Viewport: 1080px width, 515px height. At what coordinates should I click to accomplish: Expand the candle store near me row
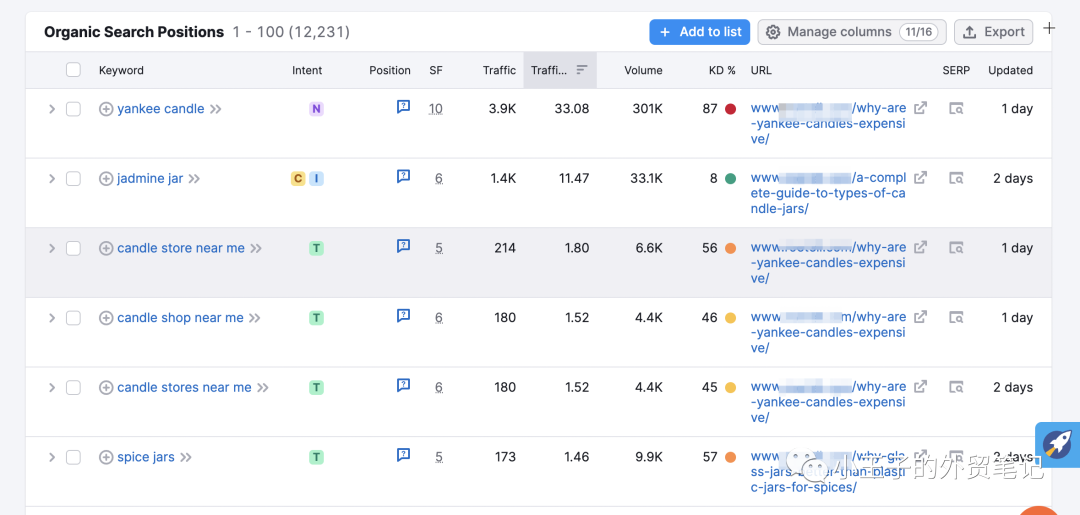(52, 248)
